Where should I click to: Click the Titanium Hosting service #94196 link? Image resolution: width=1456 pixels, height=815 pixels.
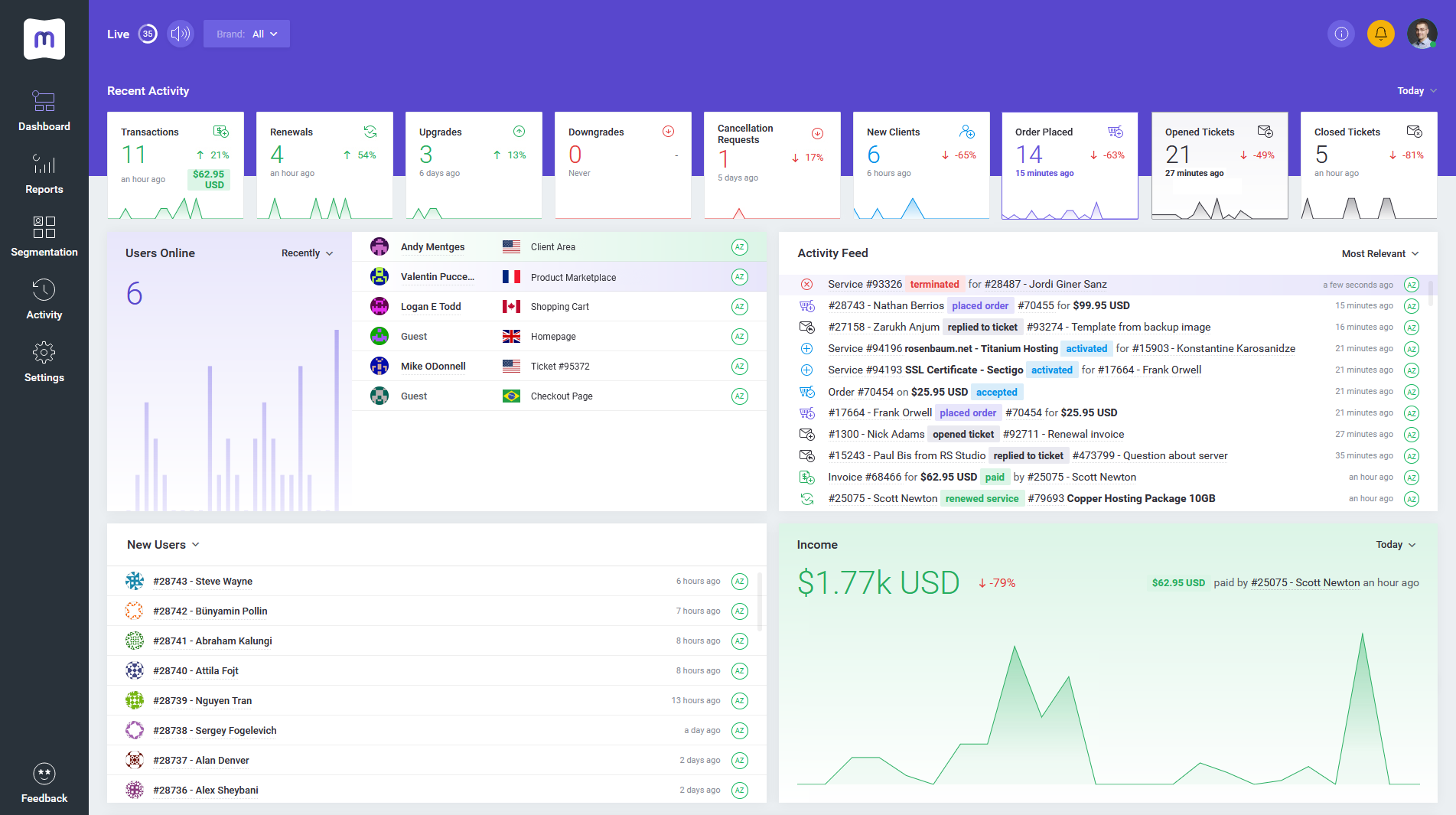coord(943,349)
